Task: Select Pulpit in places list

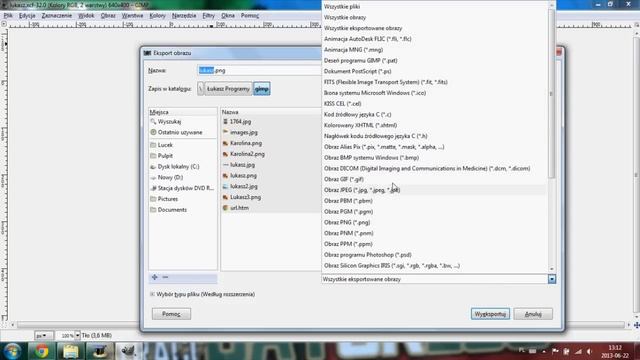Action: tap(183, 156)
